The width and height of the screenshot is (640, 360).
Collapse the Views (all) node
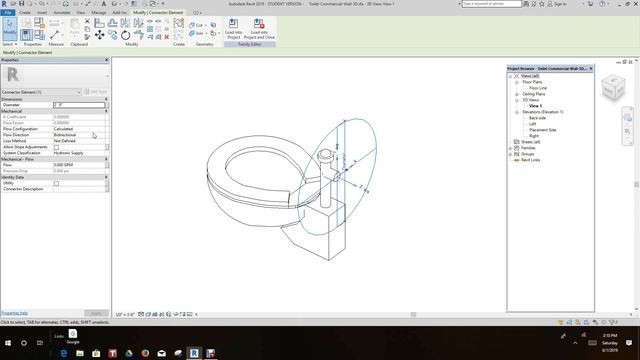(x=510, y=76)
